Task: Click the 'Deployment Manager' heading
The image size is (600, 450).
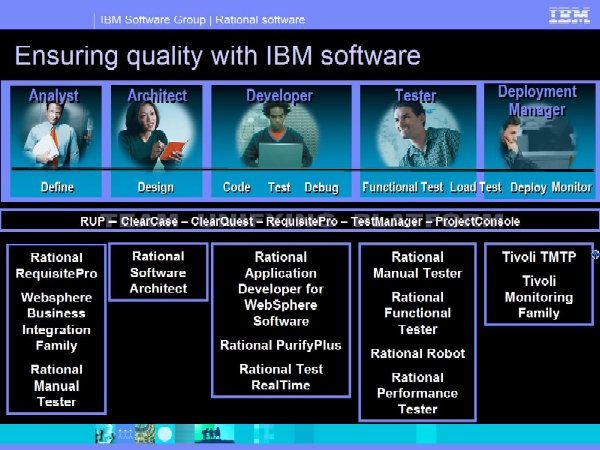Action: (x=537, y=100)
